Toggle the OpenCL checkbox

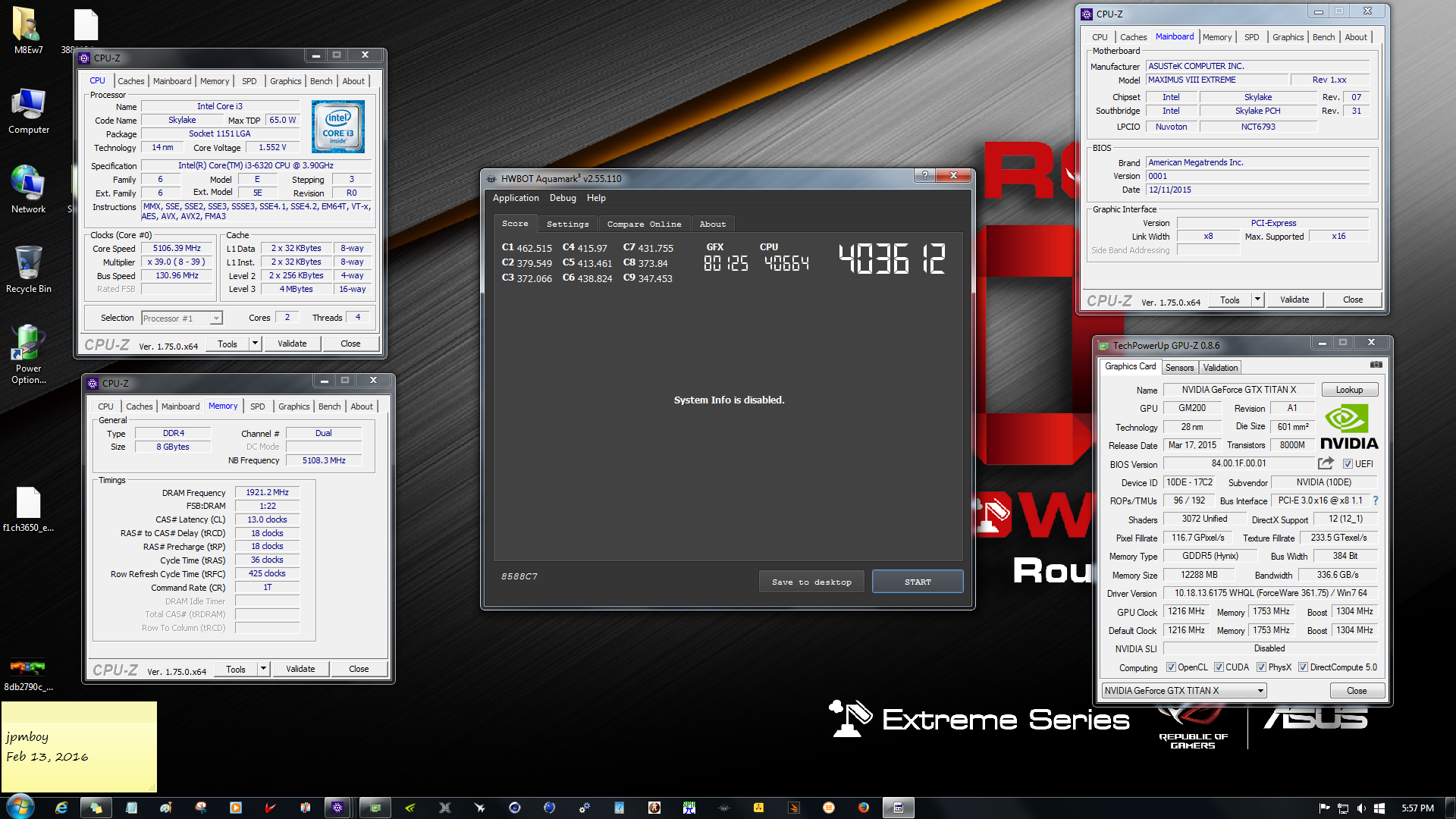pos(1171,667)
